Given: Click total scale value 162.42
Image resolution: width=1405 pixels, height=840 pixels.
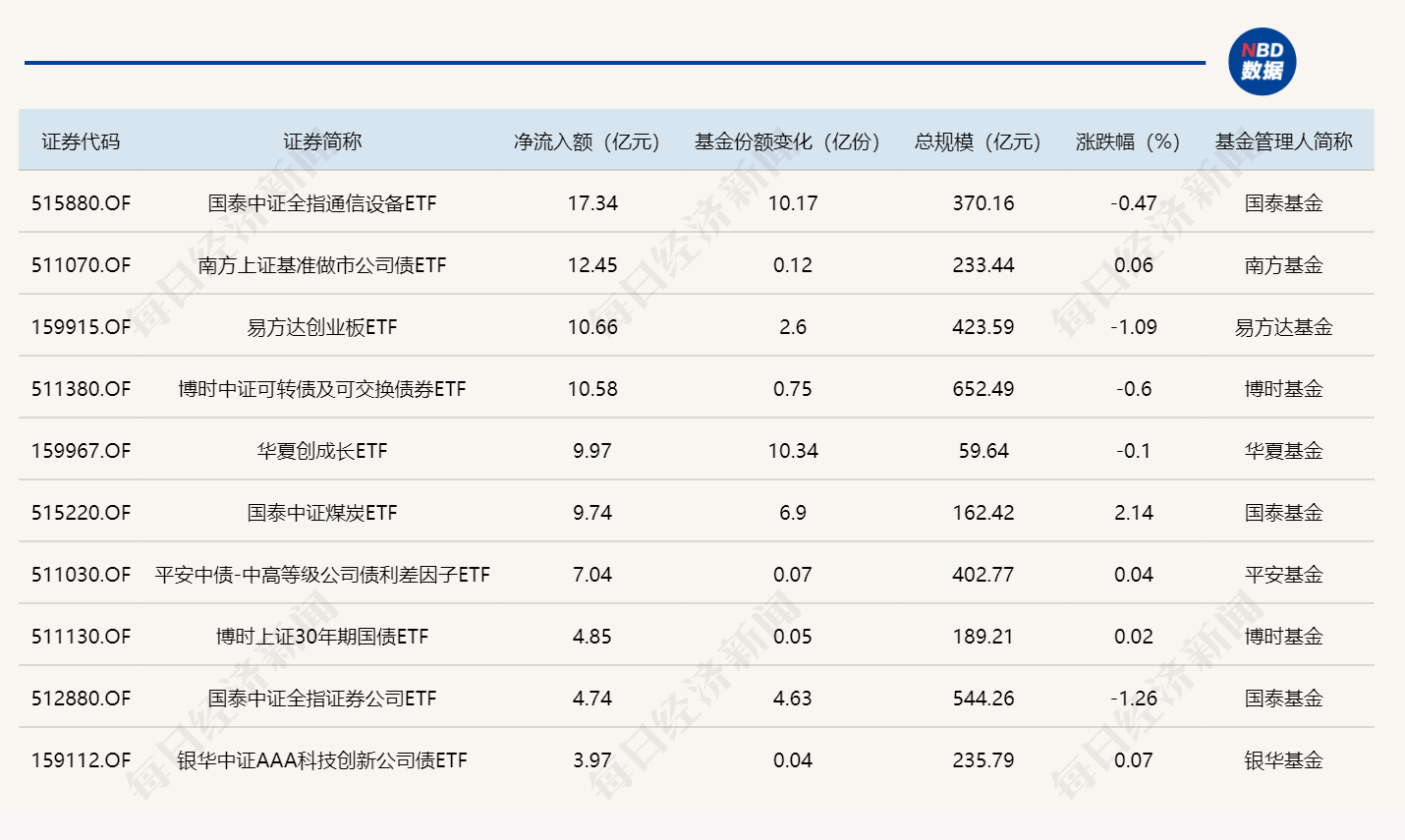Looking at the screenshot, I should (x=983, y=513).
